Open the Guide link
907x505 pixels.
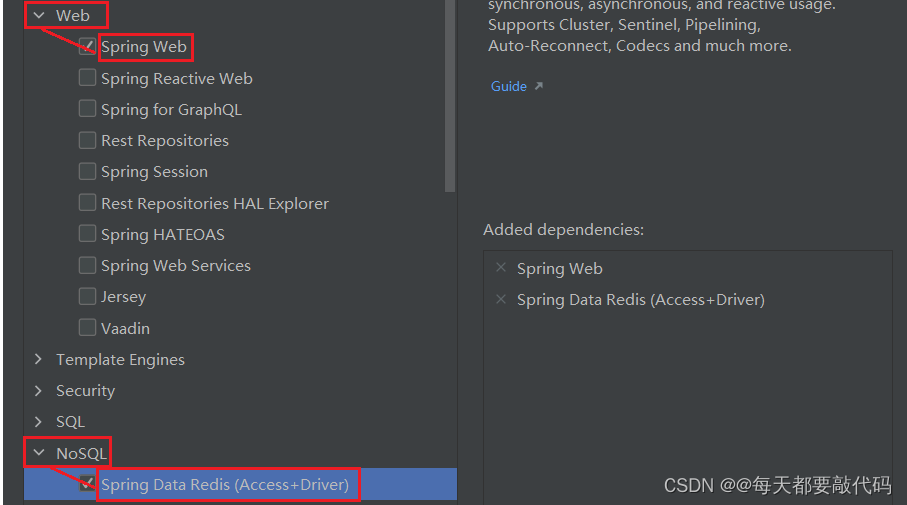coord(509,86)
